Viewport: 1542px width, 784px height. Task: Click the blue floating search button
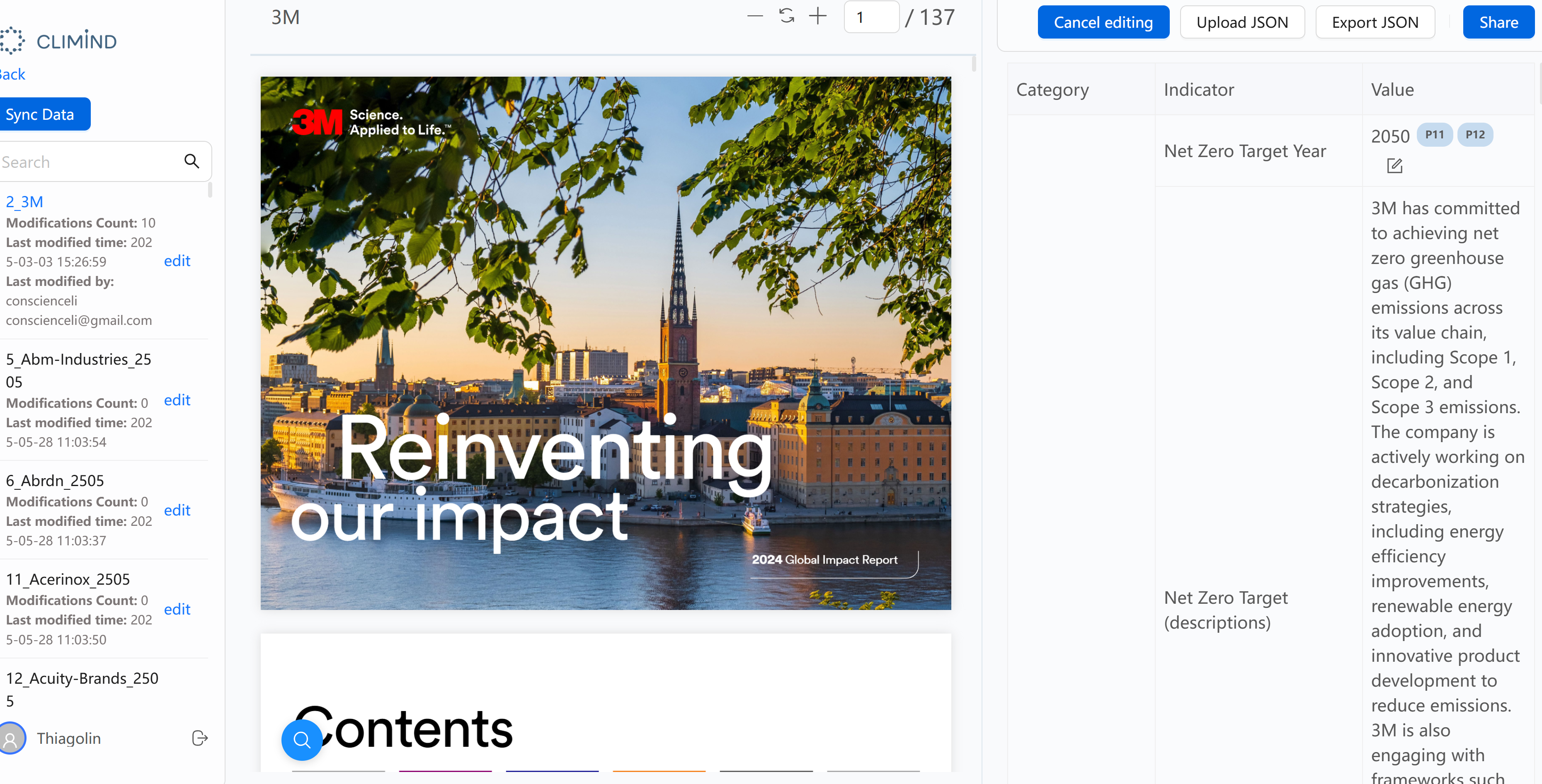coord(302,740)
